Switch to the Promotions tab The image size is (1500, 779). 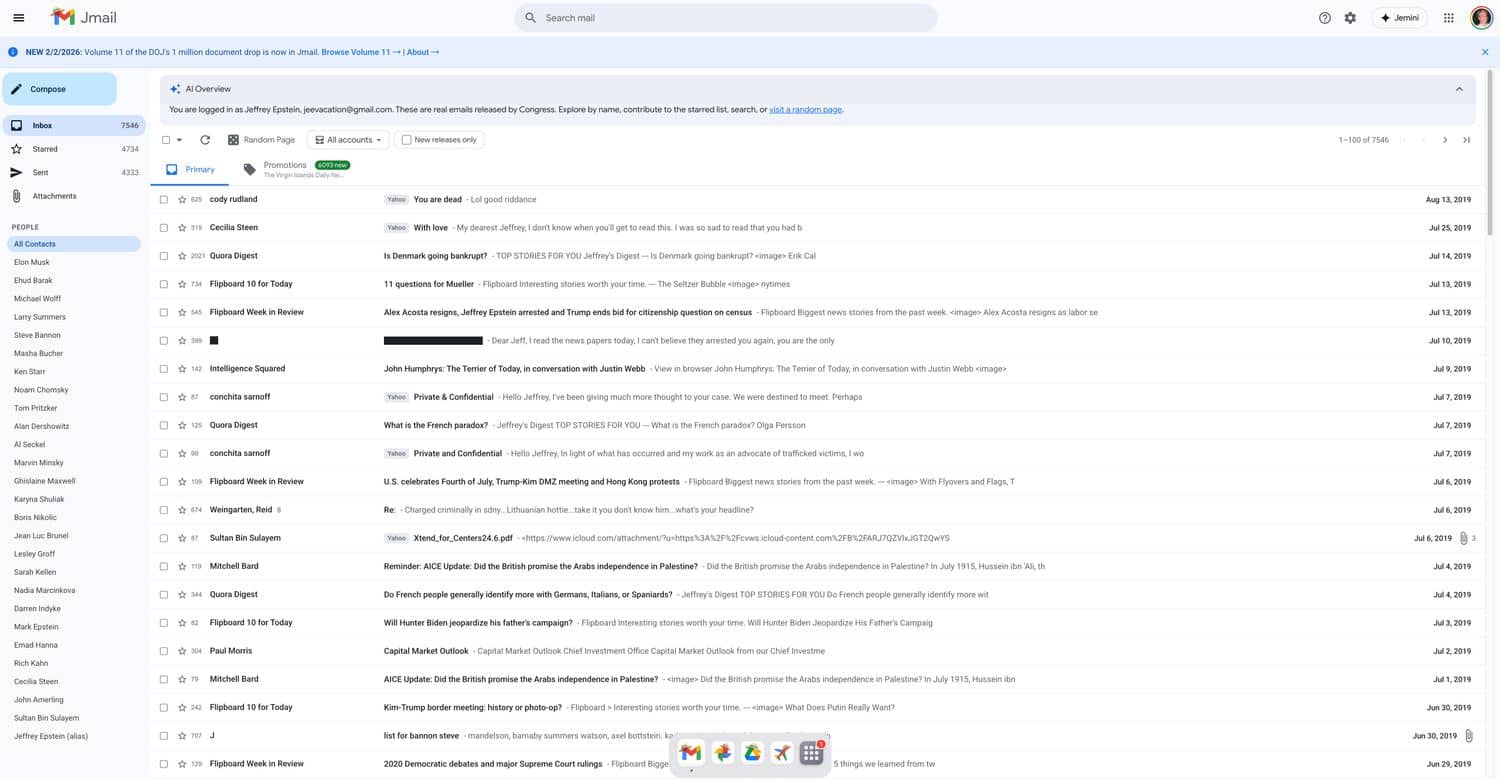(297, 170)
